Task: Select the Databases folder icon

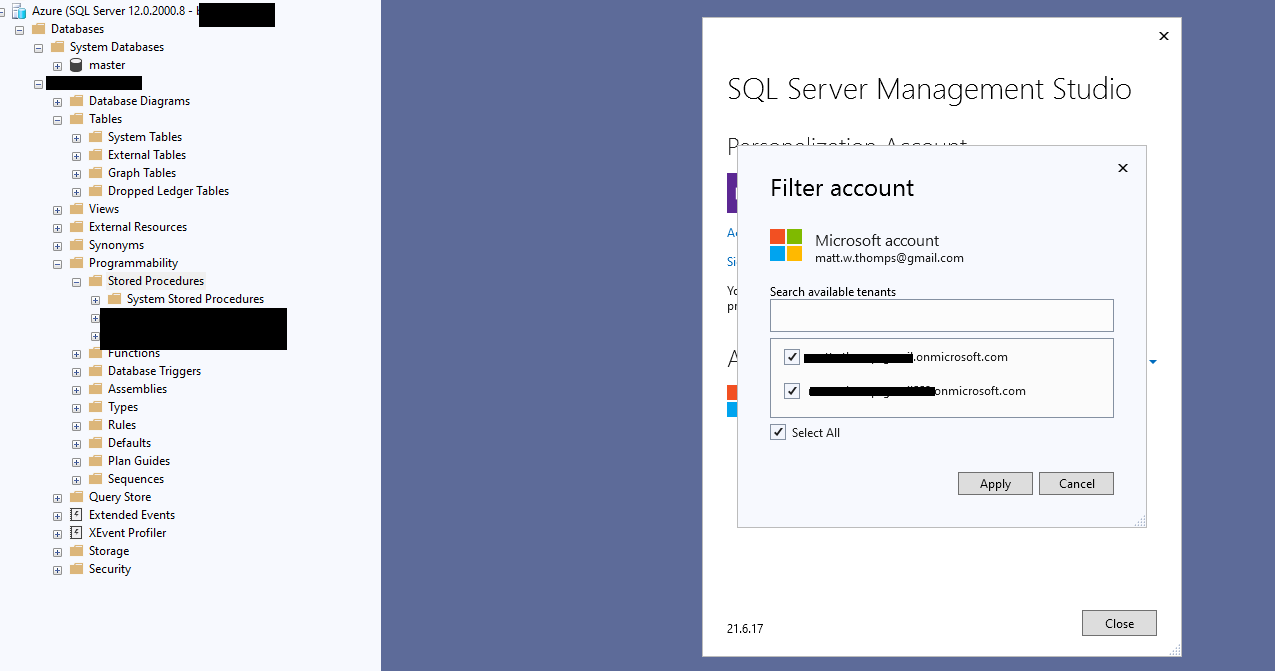Action: [38, 29]
